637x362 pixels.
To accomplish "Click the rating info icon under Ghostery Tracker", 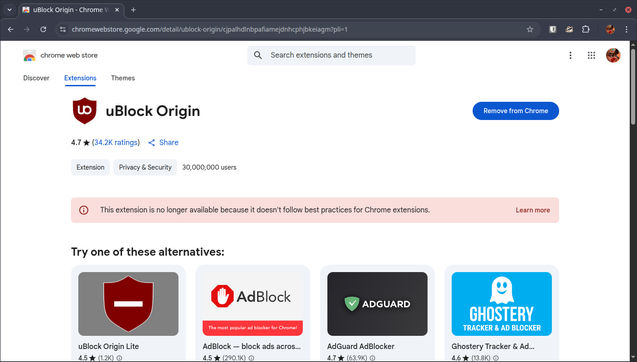I will tap(496, 358).
